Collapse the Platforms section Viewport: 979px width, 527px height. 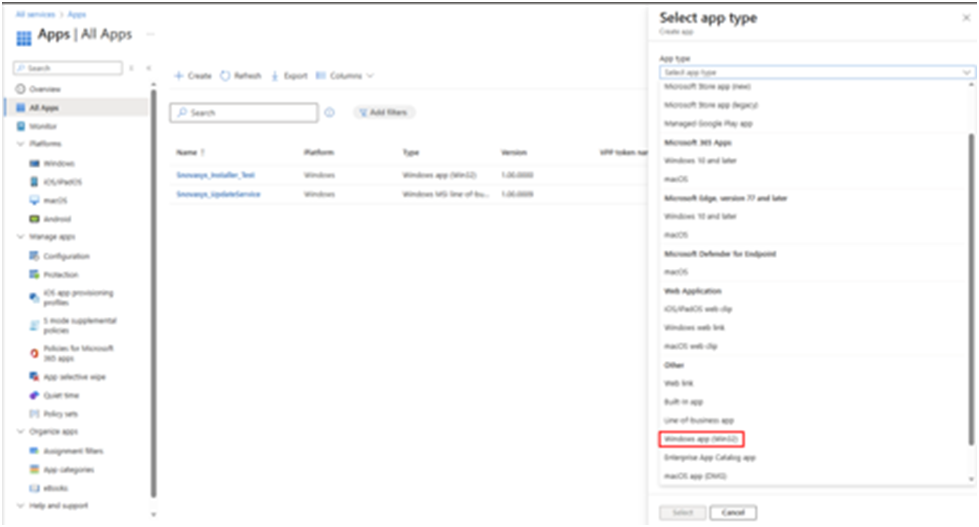[x=21, y=144]
